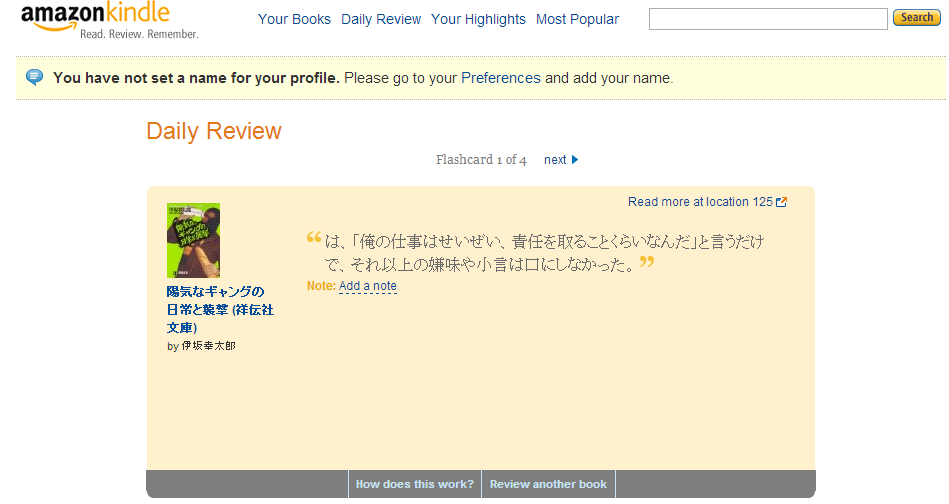The image size is (949, 504).
Task: Click the Daily Review heading
Action: tap(214, 131)
